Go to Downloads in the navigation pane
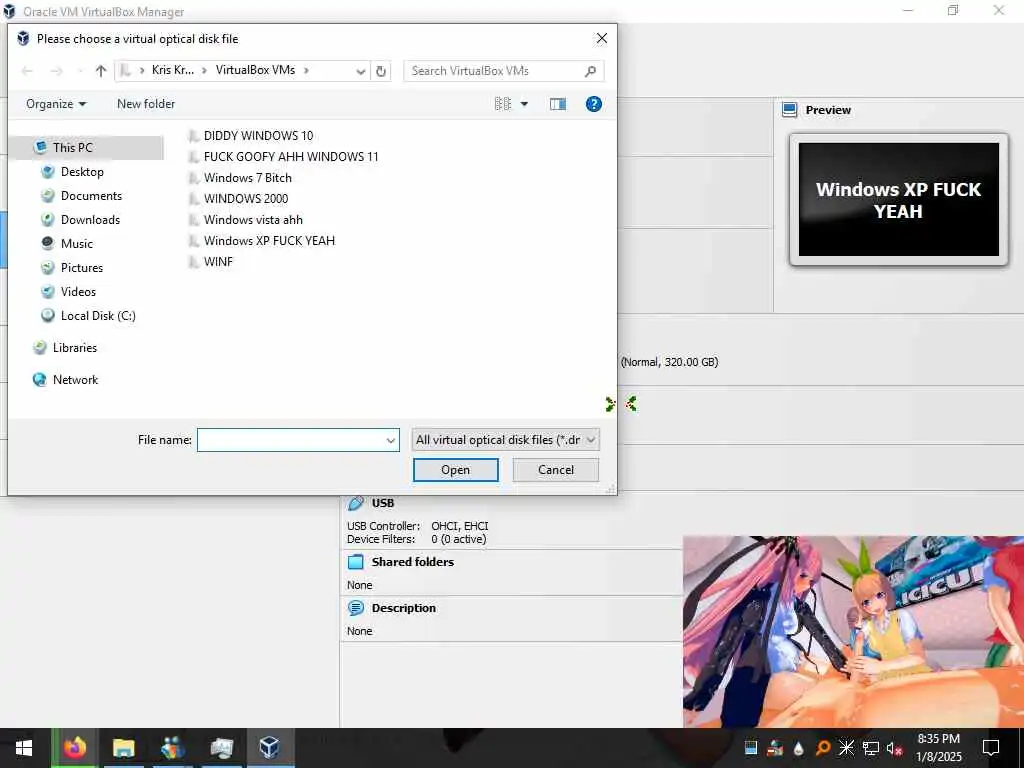This screenshot has width=1024, height=768. (x=90, y=220)
